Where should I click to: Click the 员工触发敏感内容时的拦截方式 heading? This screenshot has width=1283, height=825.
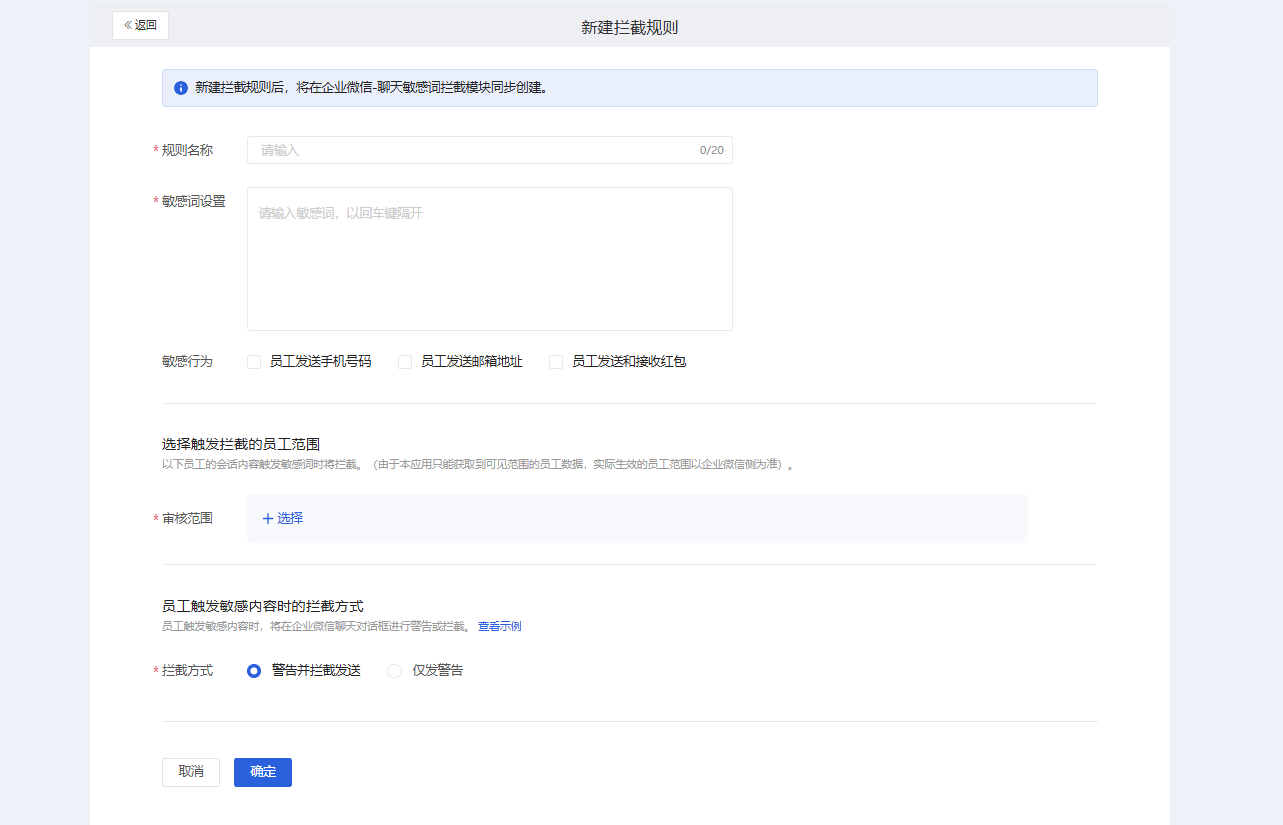(262, 606)
